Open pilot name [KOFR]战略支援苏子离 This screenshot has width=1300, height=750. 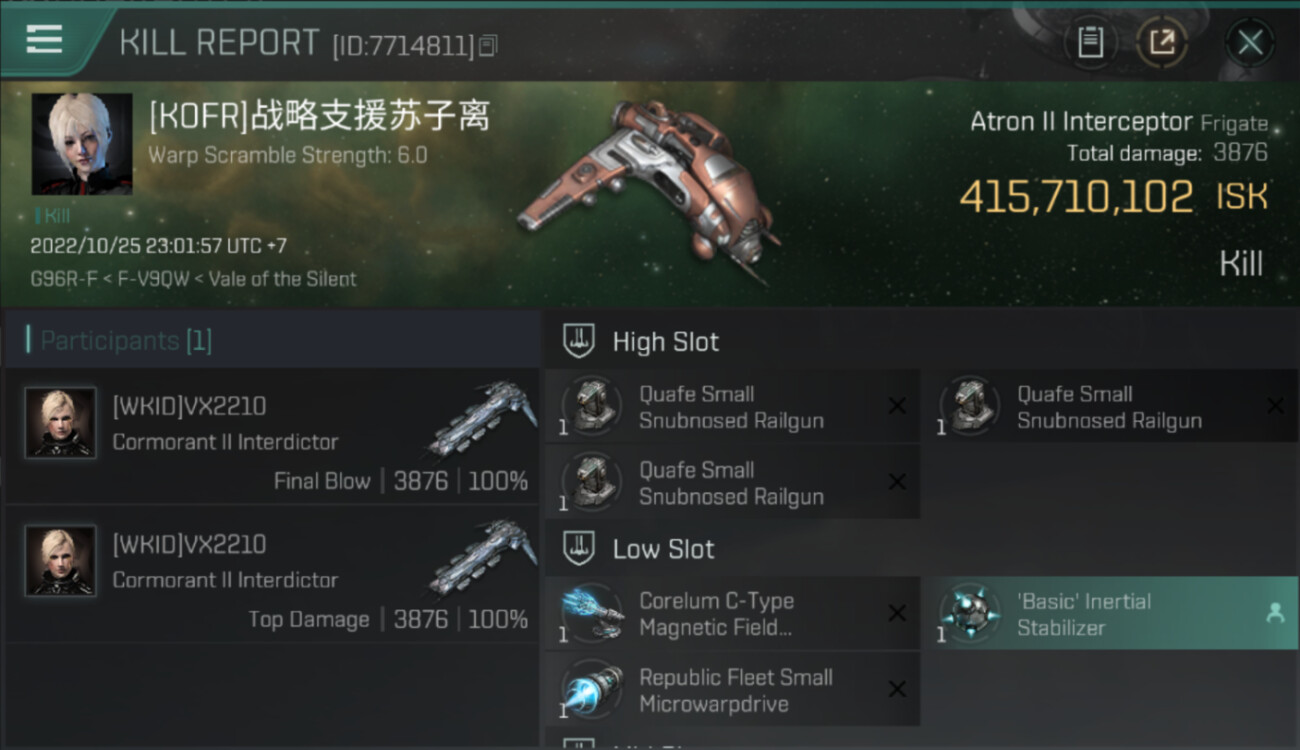[x=319, y=117]
